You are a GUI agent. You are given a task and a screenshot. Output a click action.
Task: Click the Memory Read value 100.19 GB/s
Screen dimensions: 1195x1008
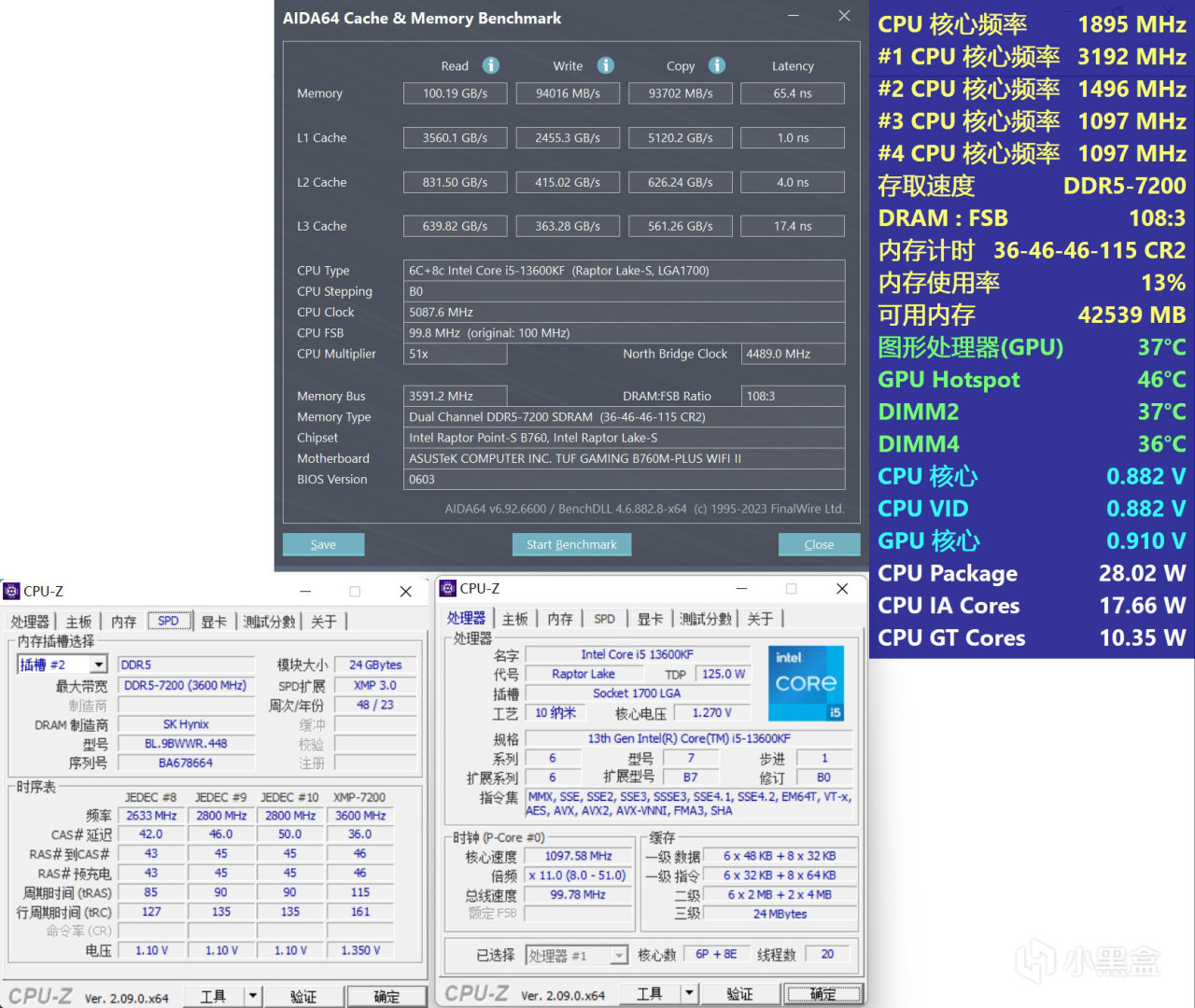tap(455, 93)
